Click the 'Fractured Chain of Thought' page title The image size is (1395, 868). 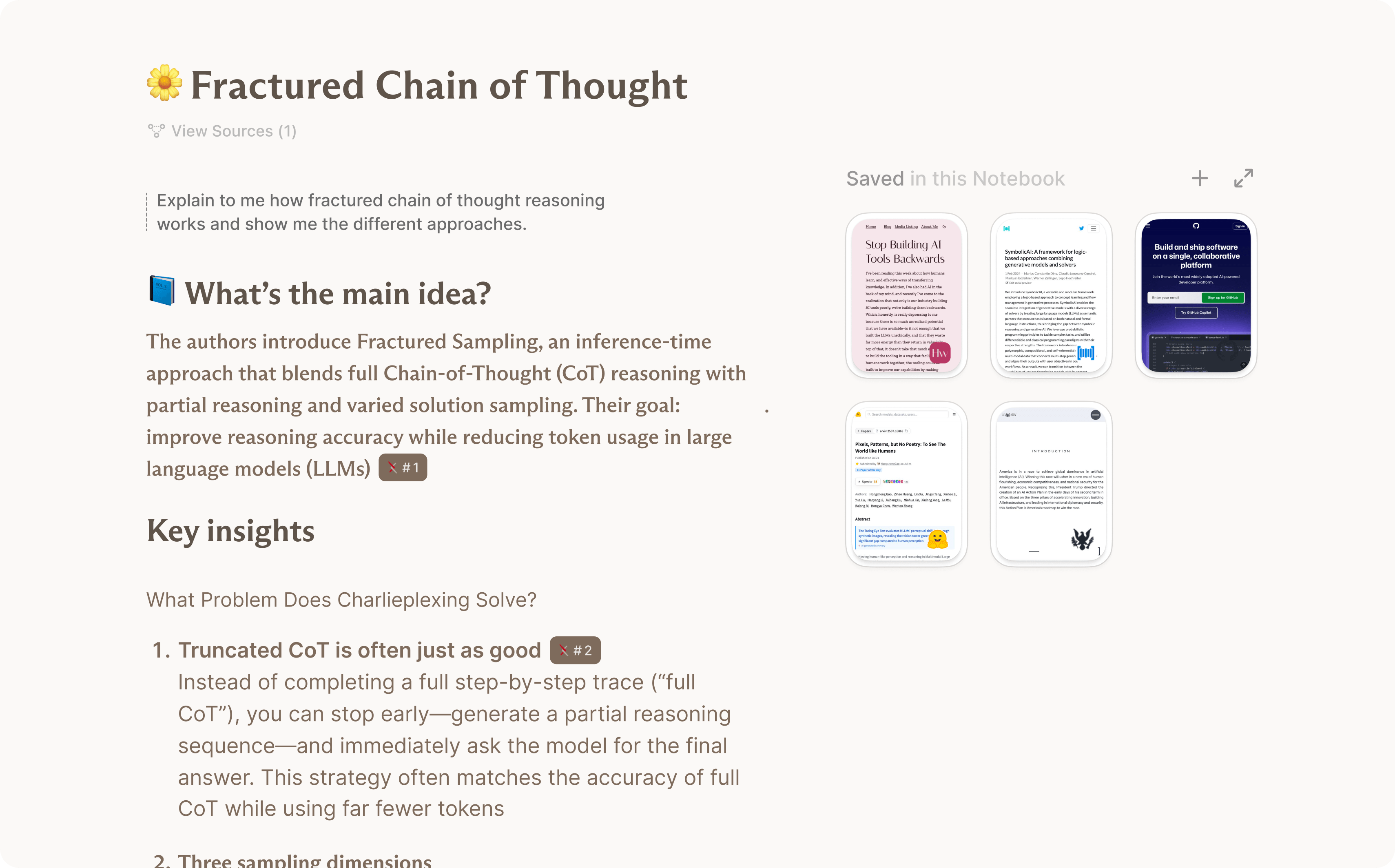438,86
